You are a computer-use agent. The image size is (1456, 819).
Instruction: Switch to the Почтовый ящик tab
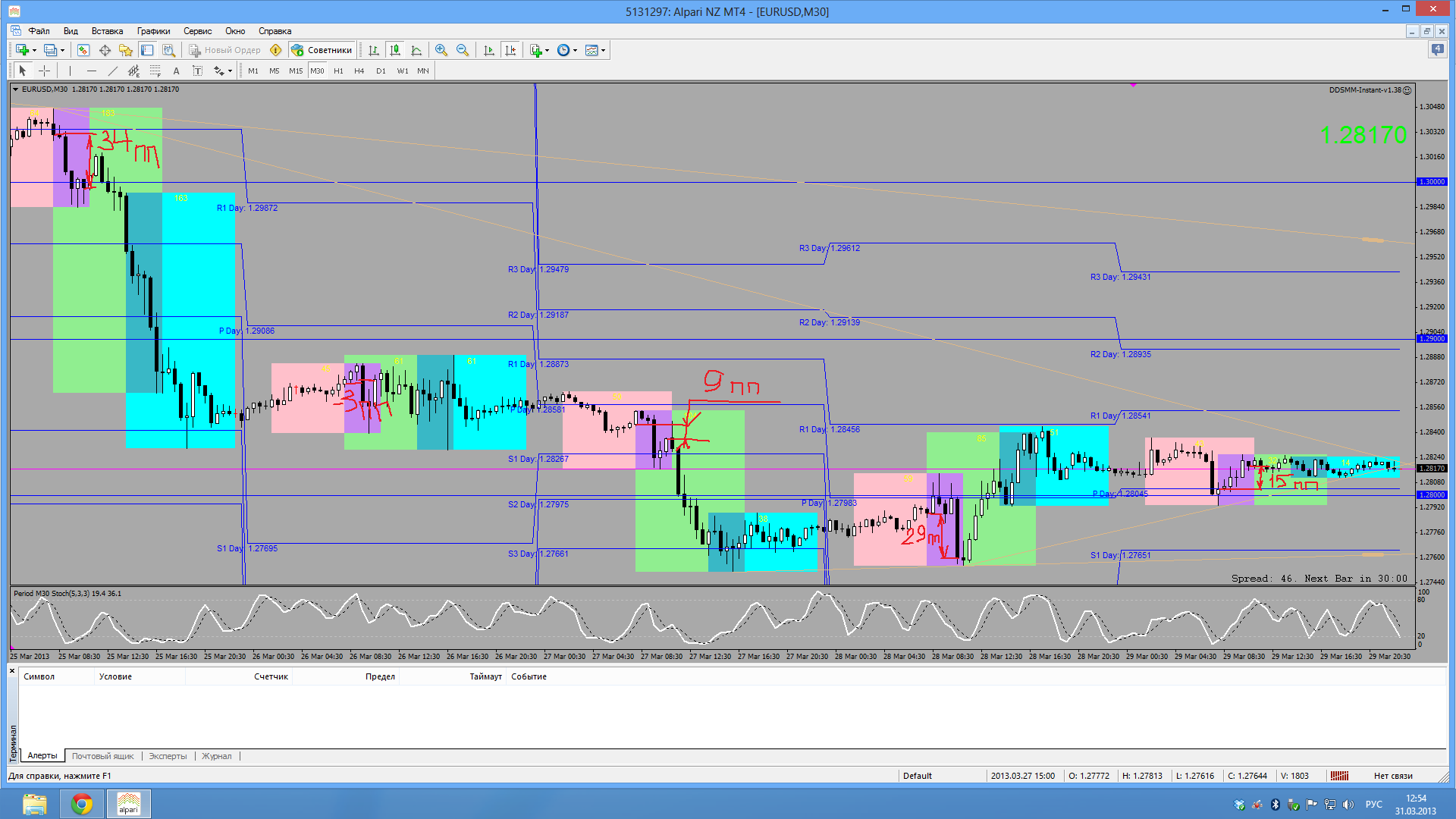(x=102, y=756)
